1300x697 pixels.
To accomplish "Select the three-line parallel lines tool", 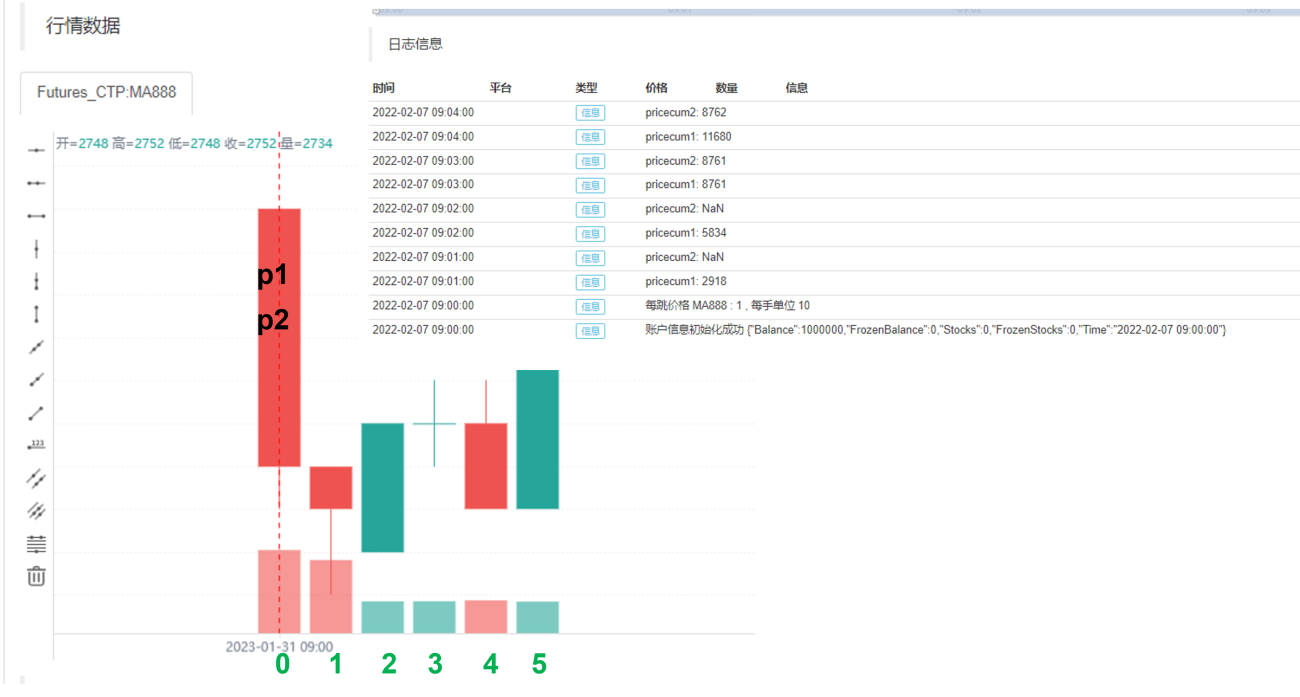I will click(x=36, y=510).
